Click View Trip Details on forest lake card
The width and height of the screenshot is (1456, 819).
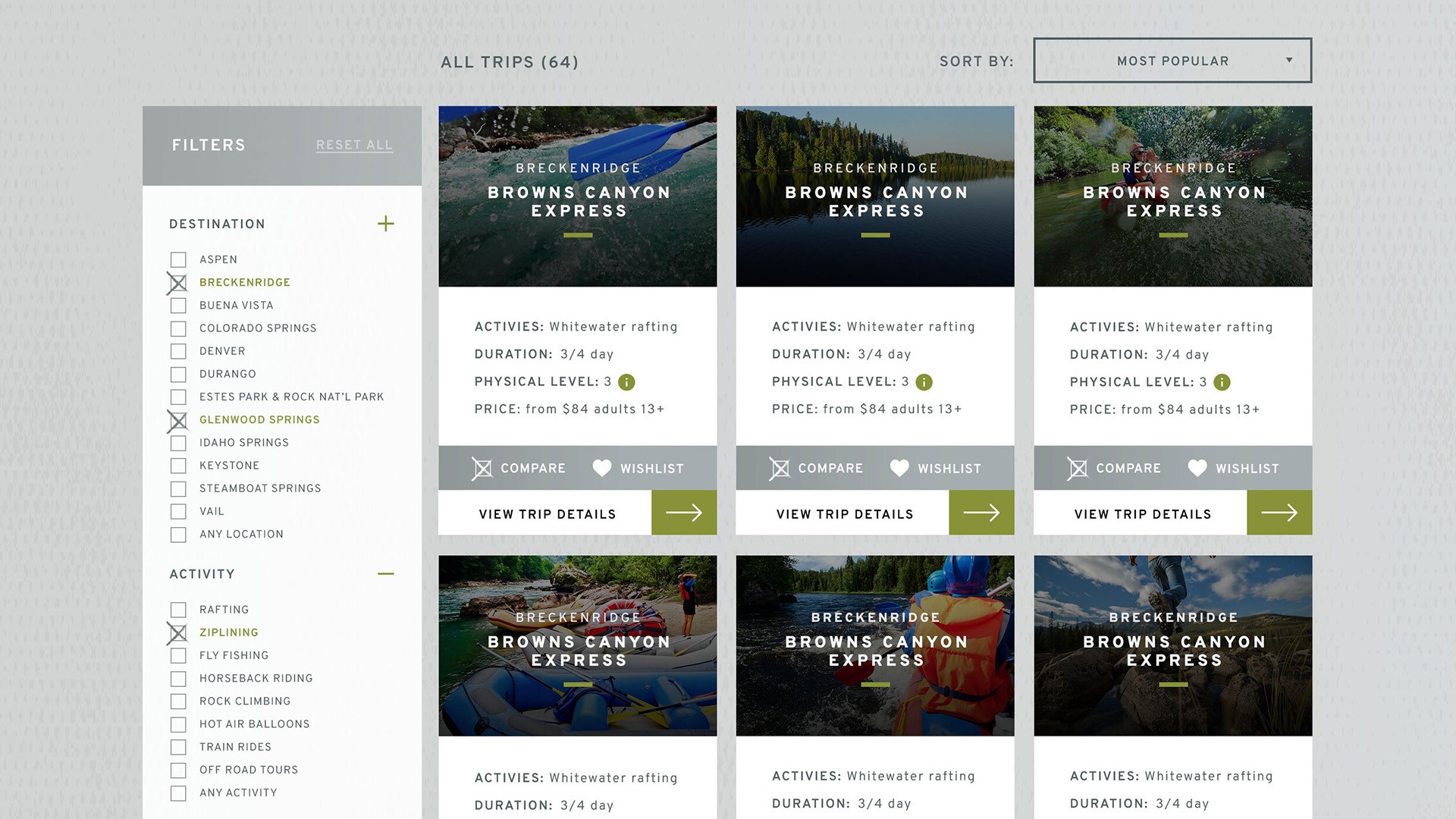(845, 514)
